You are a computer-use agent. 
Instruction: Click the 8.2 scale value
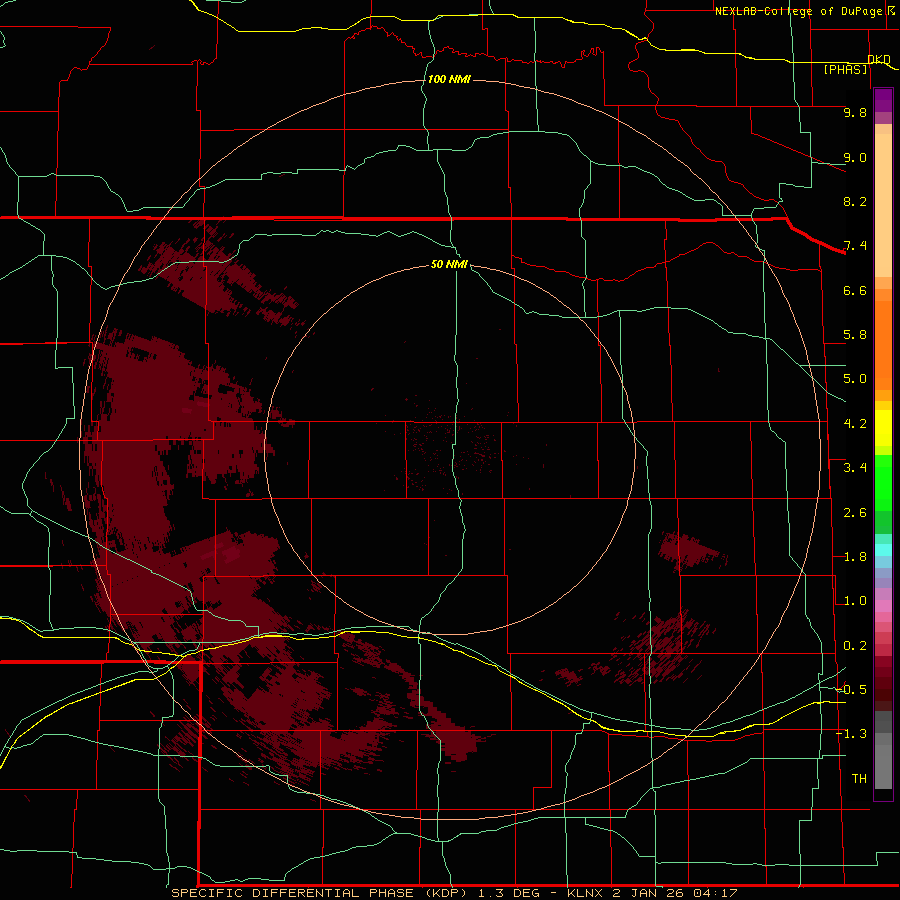point(855,201)
